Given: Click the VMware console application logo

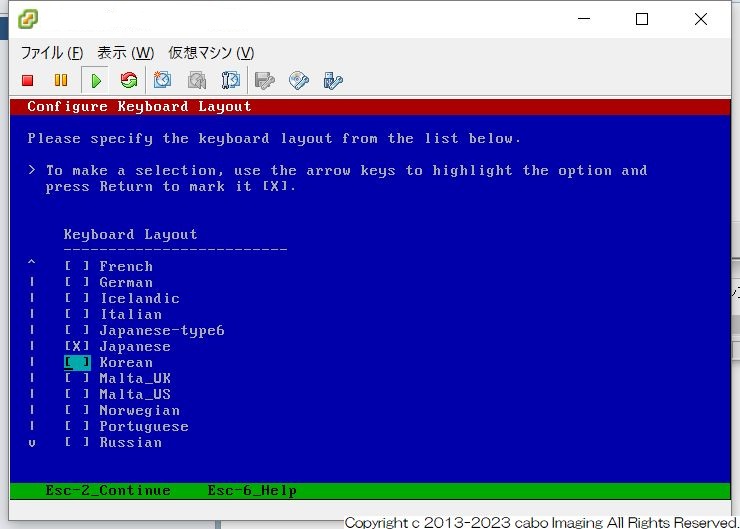Looking at the screenshot, I should point(28,19).
